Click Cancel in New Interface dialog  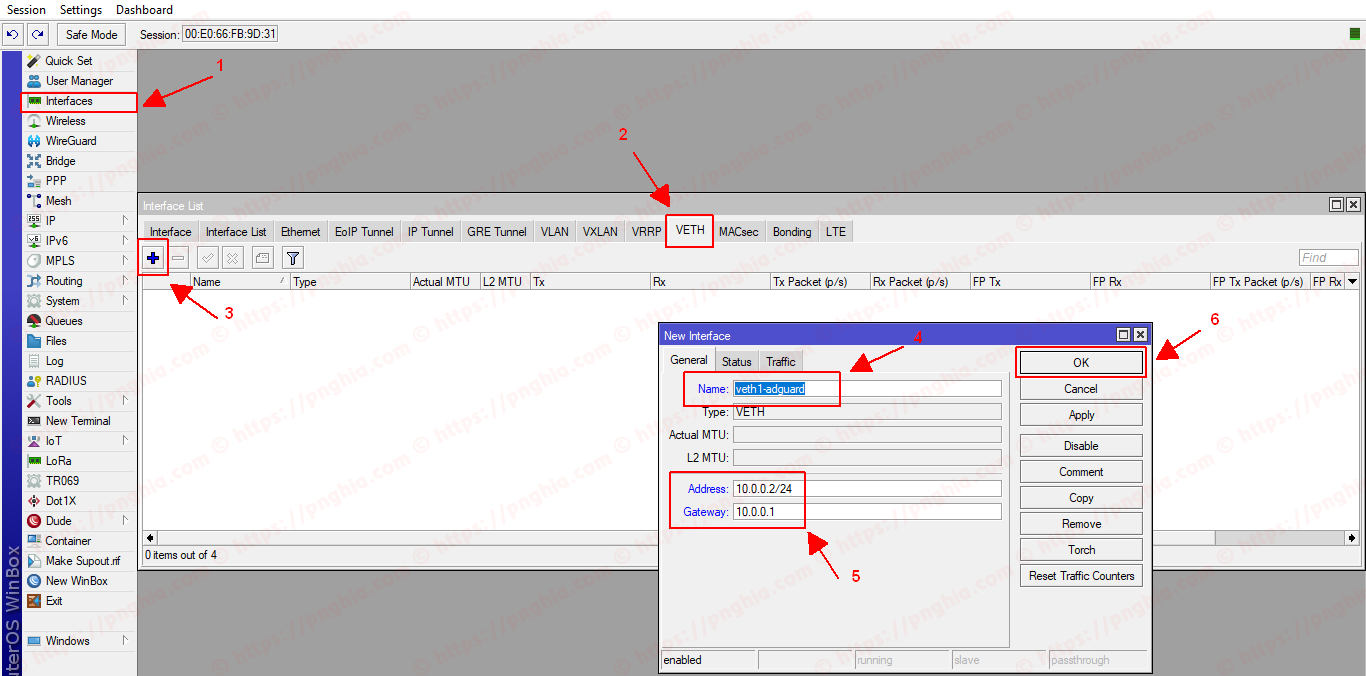click(1081, 389)
